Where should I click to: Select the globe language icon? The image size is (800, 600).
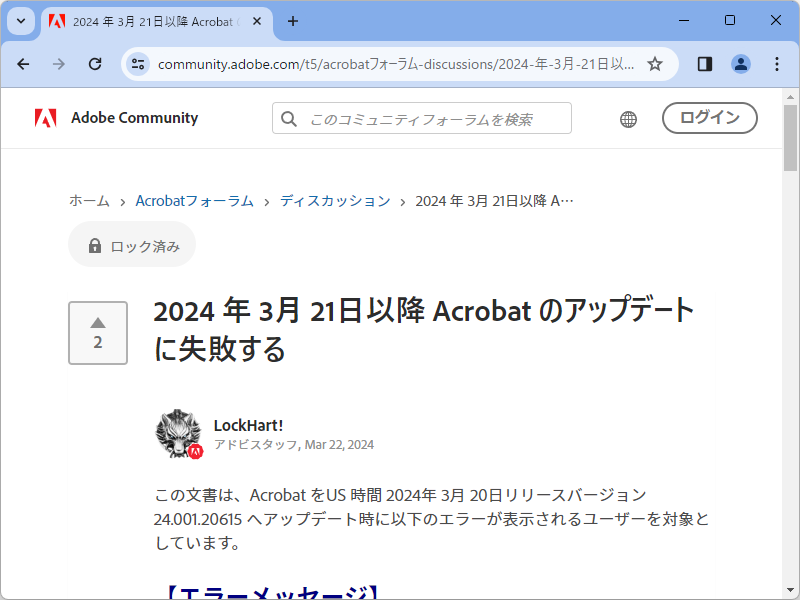coord(628,118)
